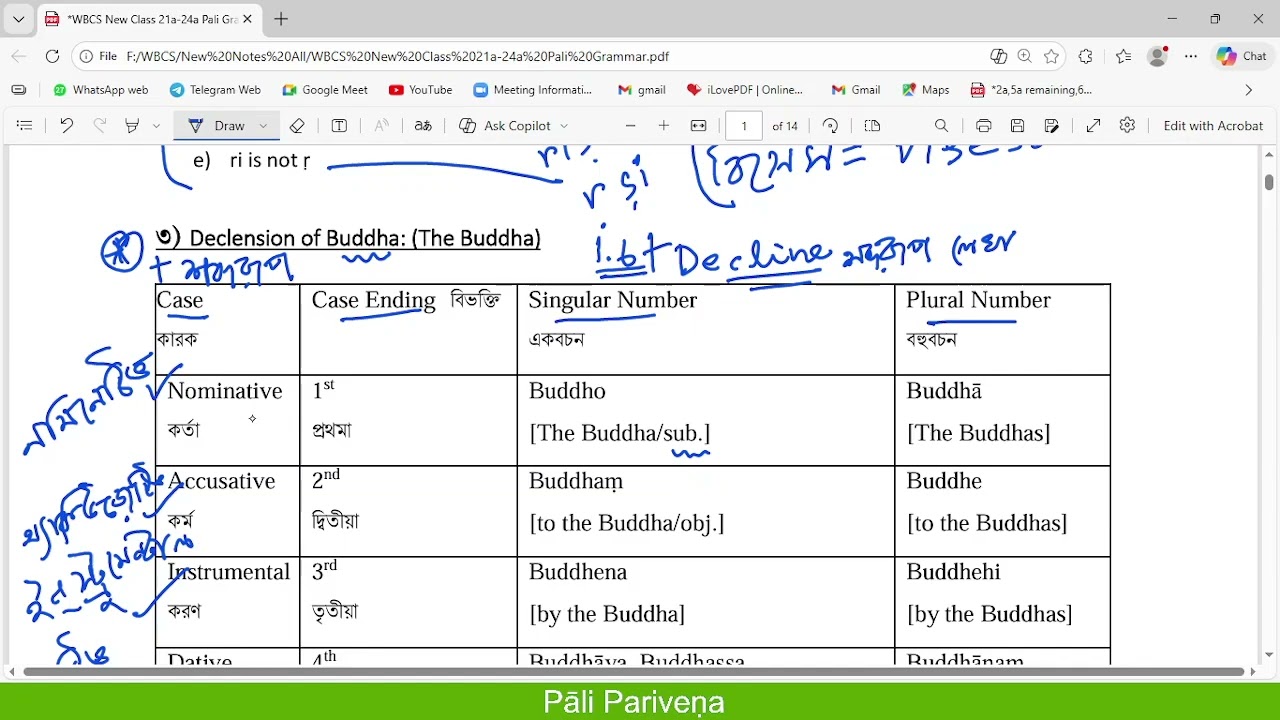Click Edit with Acrobat

1213,126
